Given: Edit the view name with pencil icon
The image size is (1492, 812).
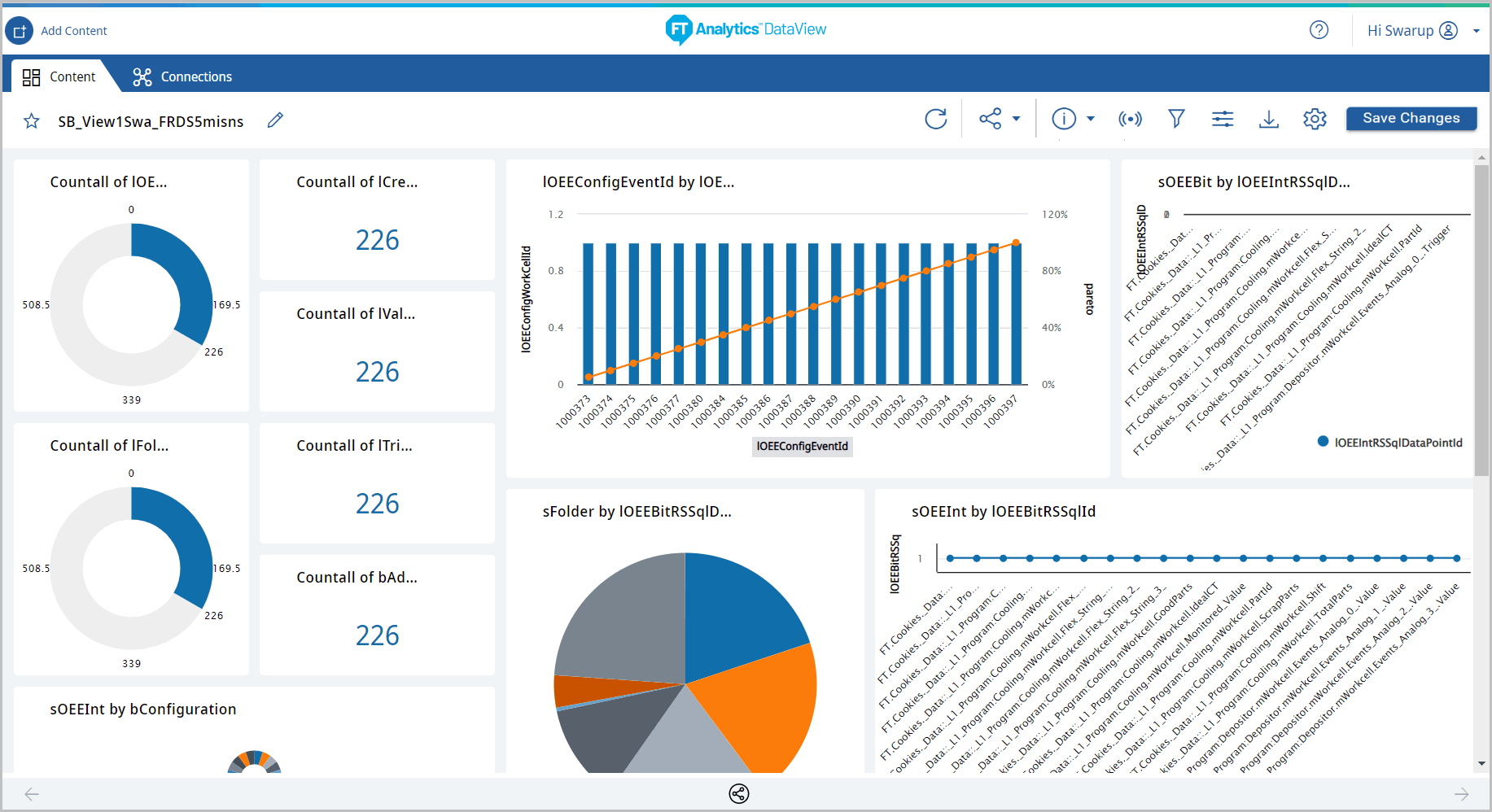Looking at the screenshot, I should coord(275,120).
